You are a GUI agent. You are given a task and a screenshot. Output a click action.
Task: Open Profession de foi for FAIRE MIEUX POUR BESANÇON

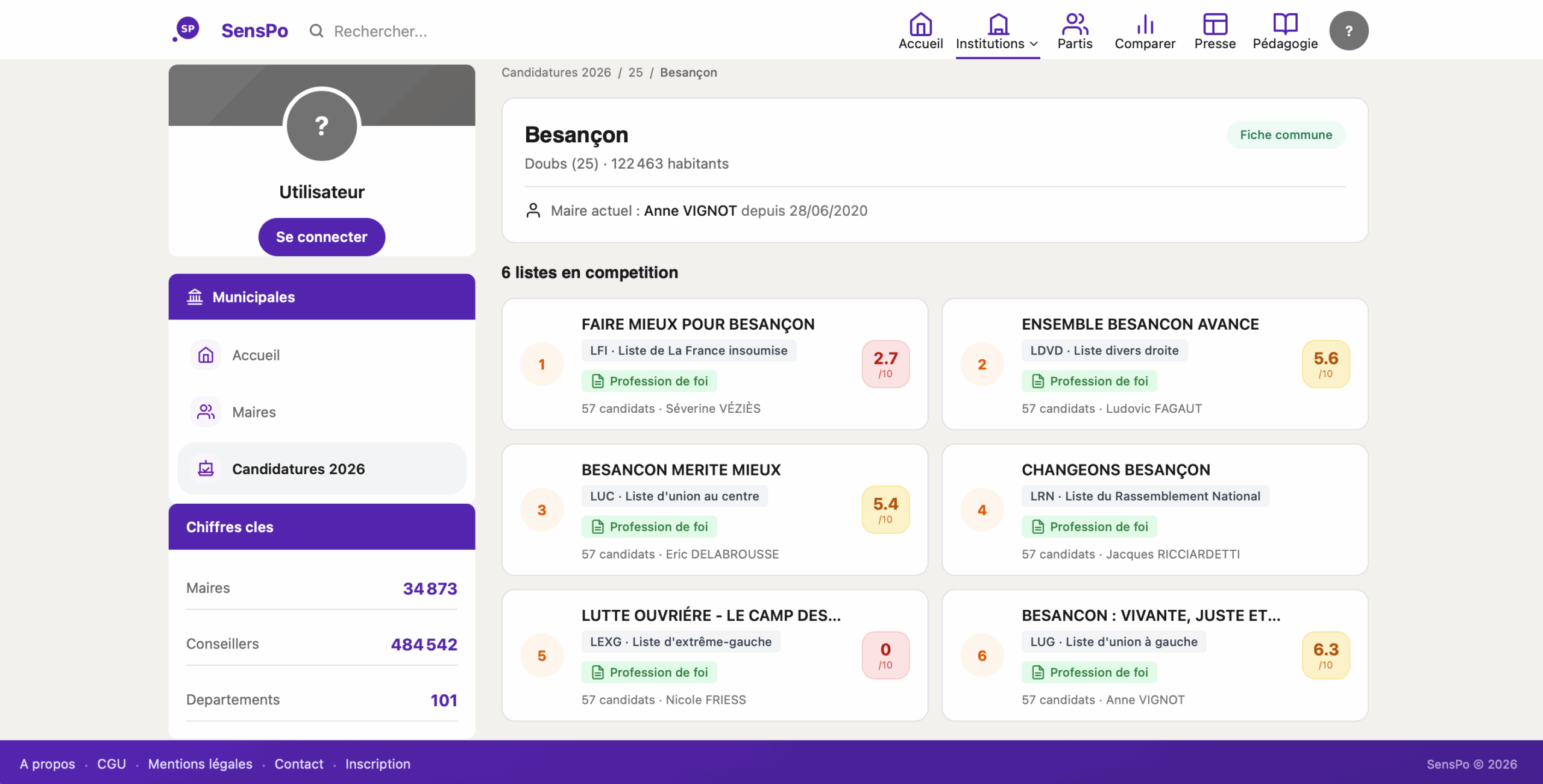coord(649,381)
